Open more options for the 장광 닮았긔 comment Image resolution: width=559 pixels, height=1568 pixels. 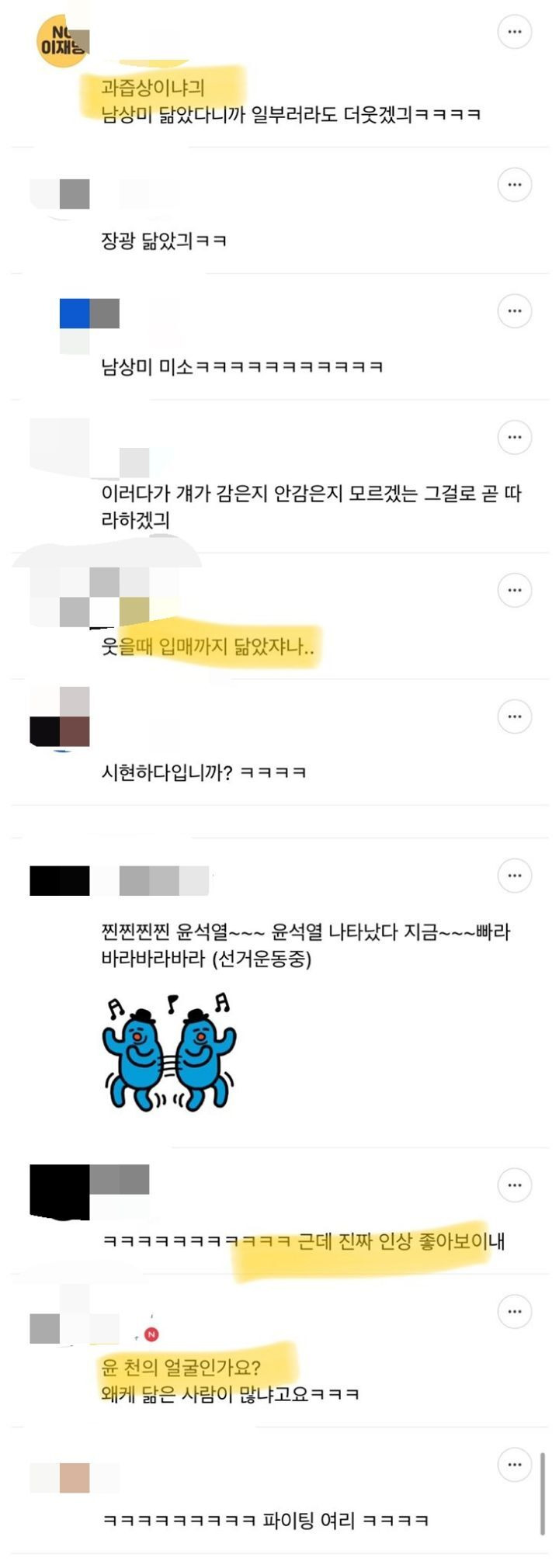click(514, 185)
